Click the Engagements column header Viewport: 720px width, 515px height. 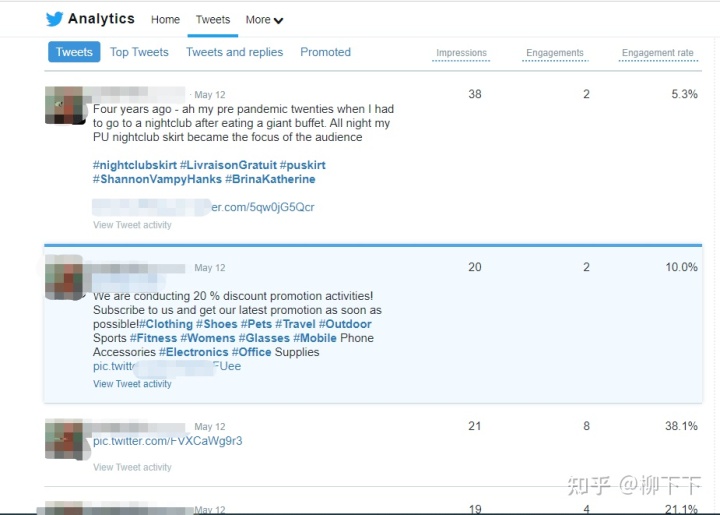pos(555,53)
